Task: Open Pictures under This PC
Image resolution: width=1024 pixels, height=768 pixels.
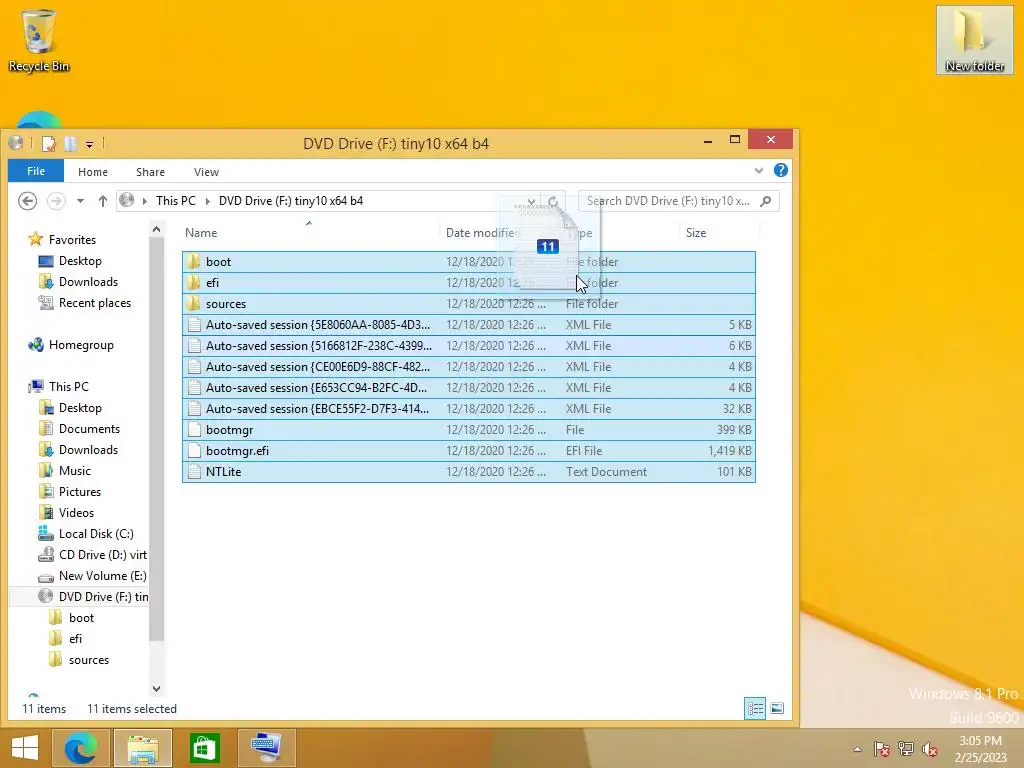Action: pyautogui.click(x=80, y=492)
